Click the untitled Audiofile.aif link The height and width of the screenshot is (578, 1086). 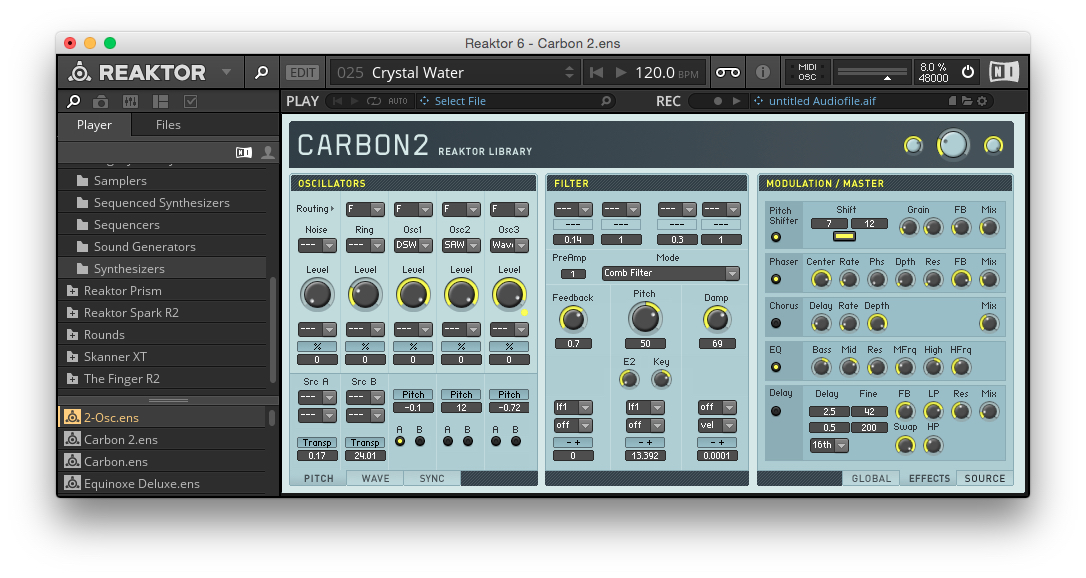(821, 101)
